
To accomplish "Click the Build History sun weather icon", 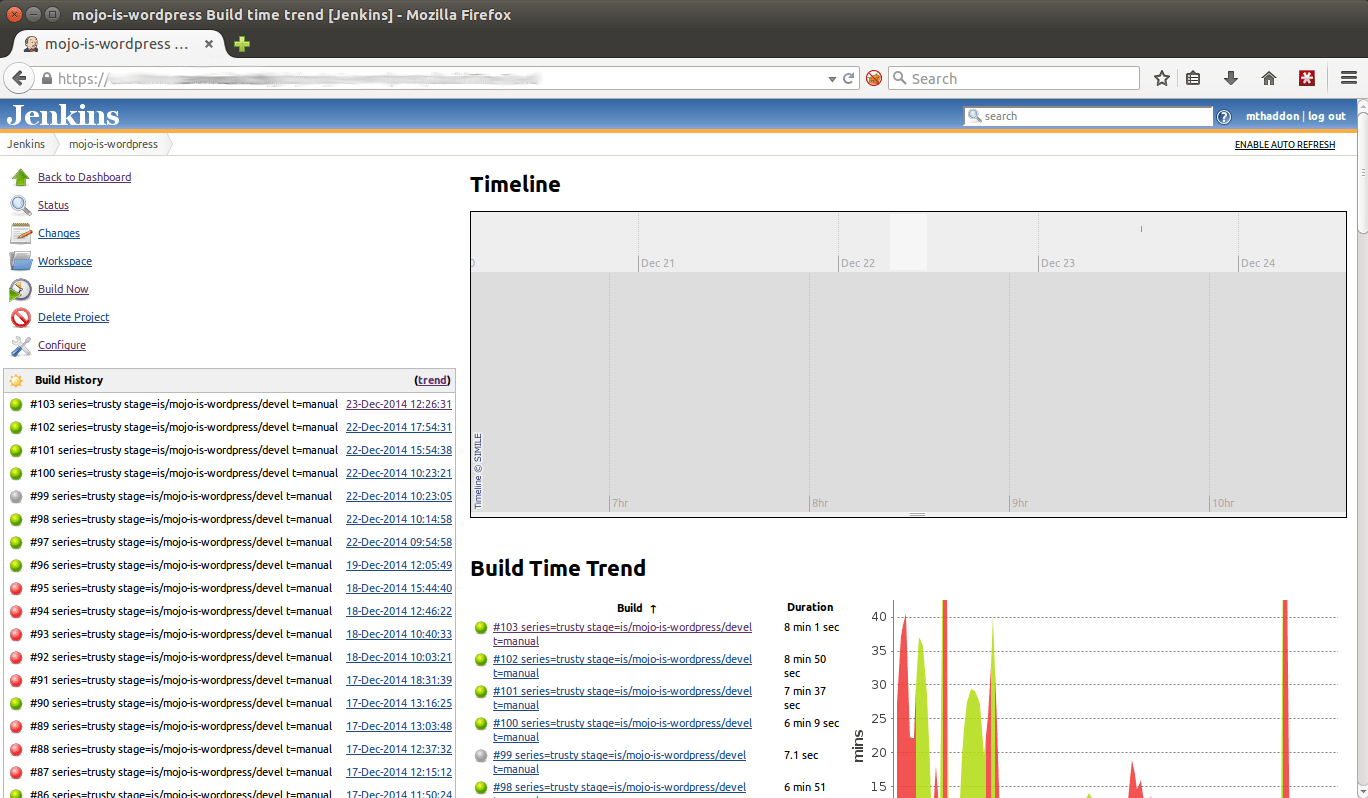I will click(16, 380).
